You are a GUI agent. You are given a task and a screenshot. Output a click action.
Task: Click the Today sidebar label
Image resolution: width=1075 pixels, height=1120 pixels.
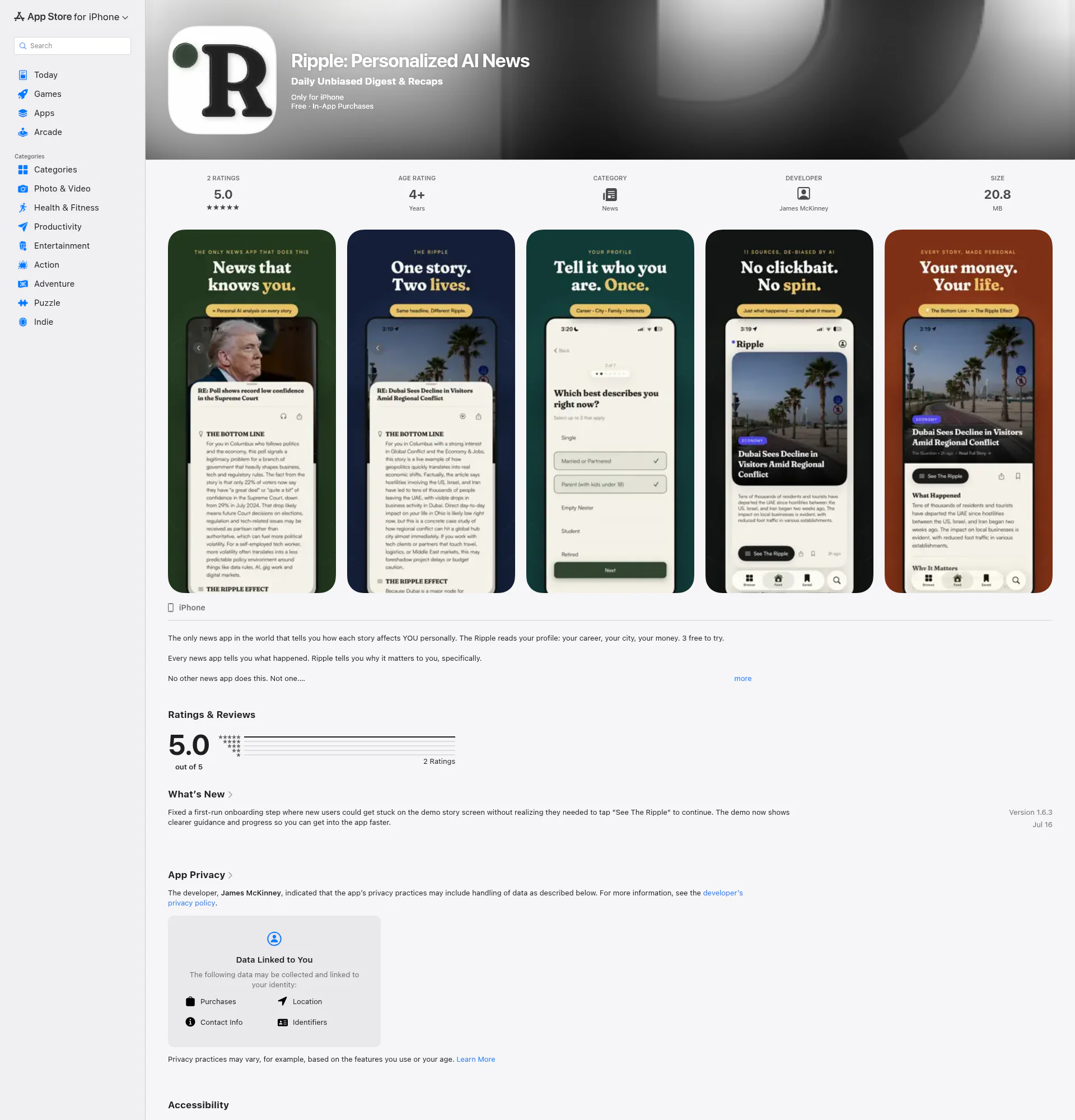46,75
